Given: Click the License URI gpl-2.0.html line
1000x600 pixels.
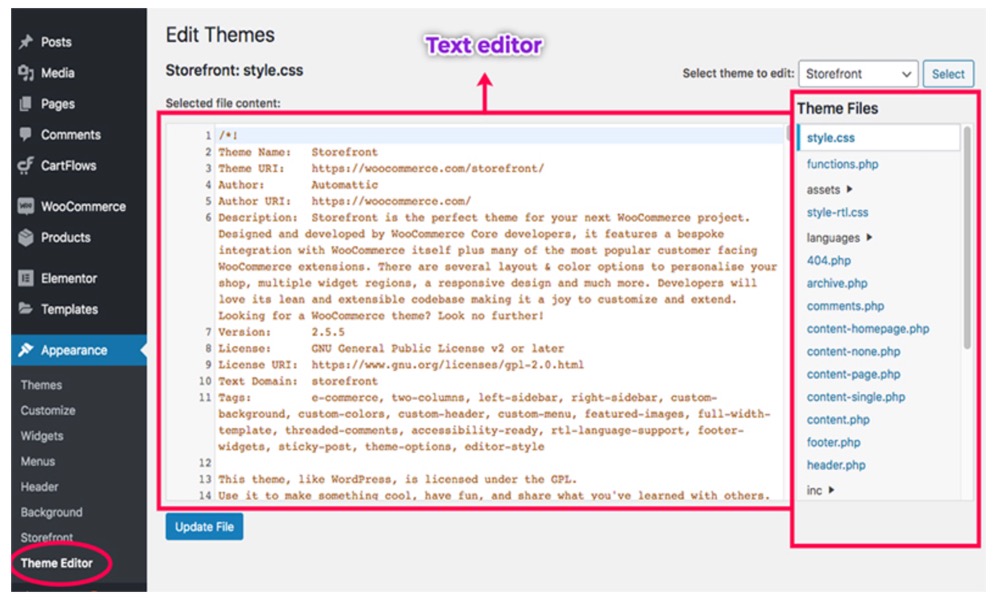Looking at the screenshot, I should click(401, 365).
